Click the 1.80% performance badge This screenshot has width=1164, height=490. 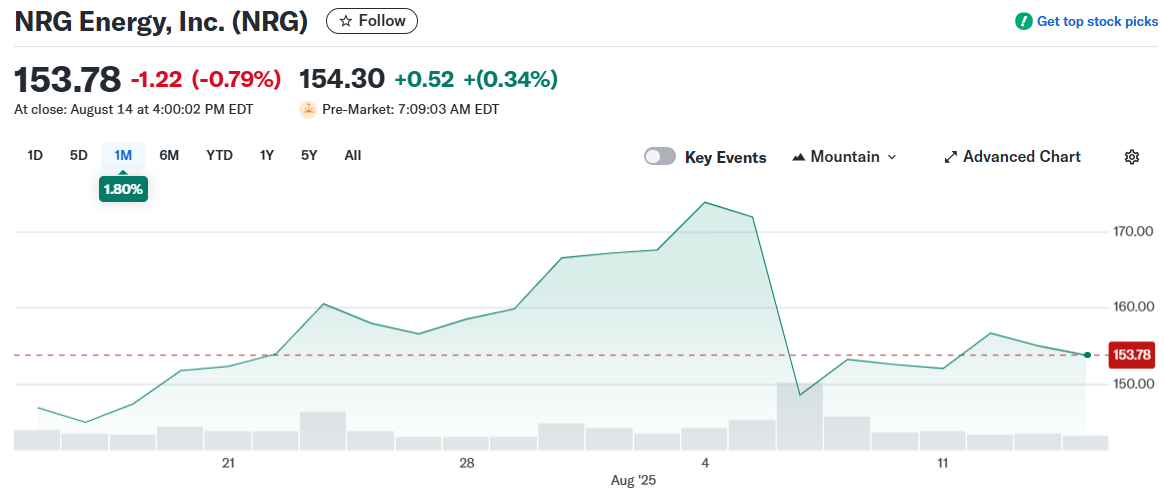(x=123, y=189)
